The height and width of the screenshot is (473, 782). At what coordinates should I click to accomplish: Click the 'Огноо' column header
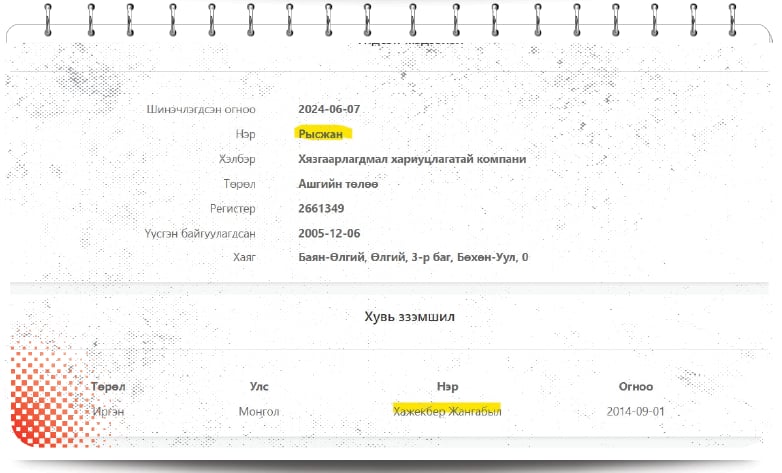click(x=636, y=387)
